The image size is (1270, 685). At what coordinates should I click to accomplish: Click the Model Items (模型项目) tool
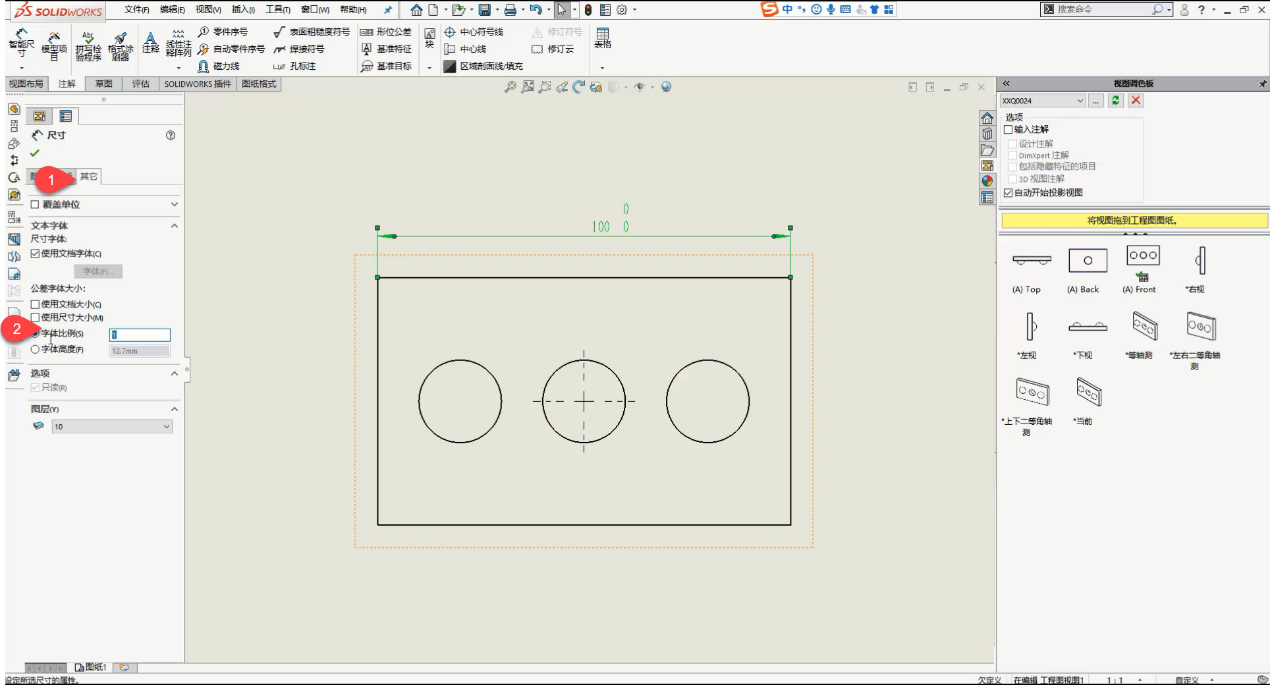(x=53, y=45)
